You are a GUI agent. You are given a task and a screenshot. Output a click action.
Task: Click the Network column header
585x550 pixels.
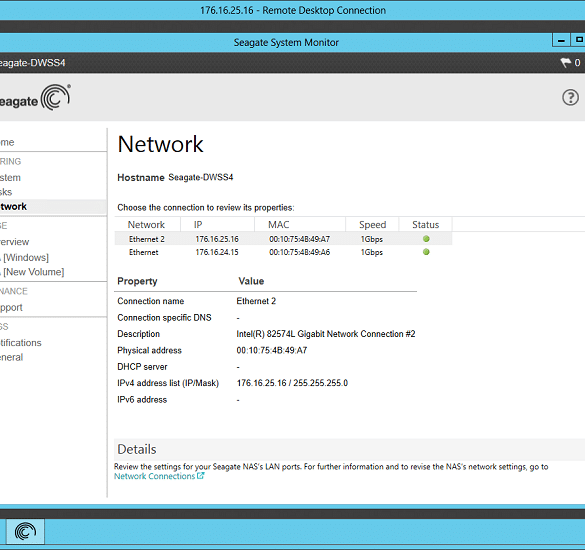pyautogui.click(x=146, y=225)
